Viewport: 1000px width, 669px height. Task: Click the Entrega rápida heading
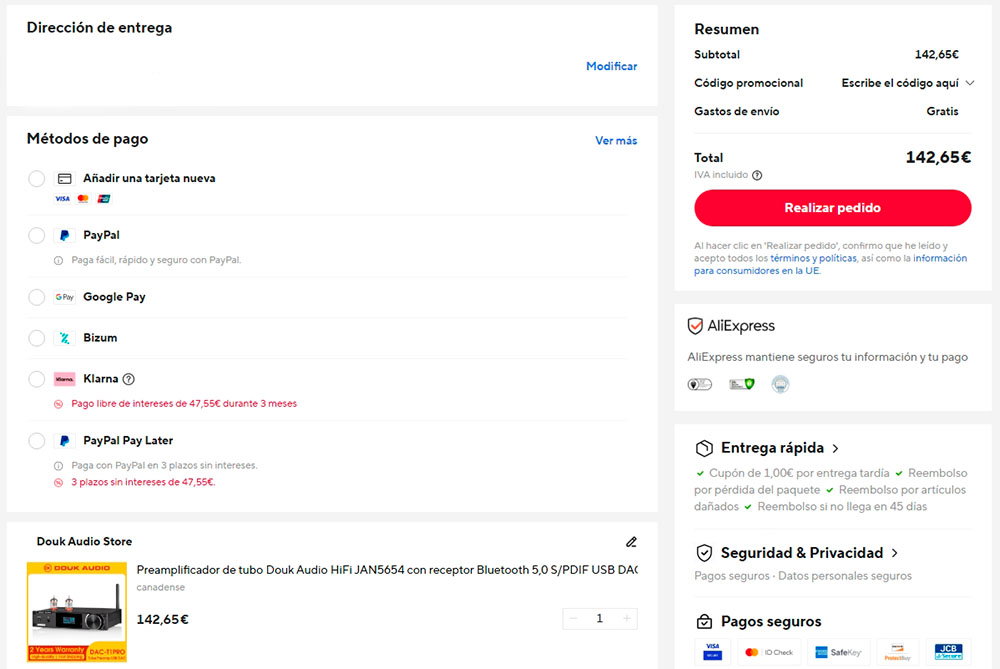[772, 448]
